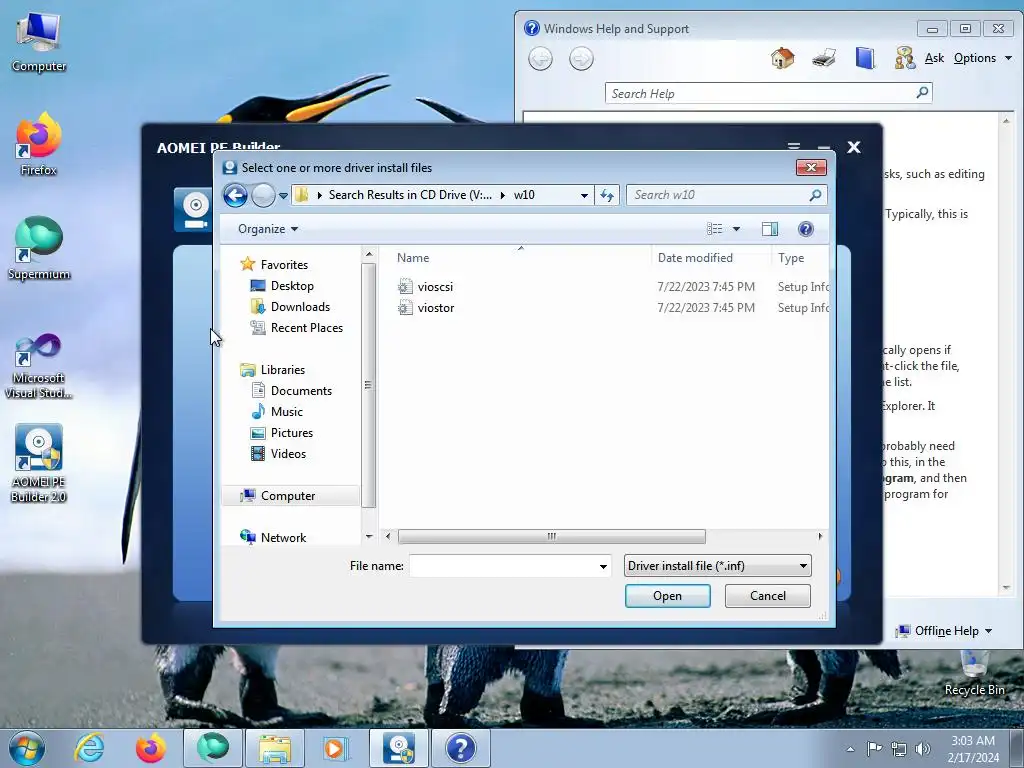Select Computer in the navigation pane
The height and width of the screenshot is (768, 1024).
click(287, 496)
